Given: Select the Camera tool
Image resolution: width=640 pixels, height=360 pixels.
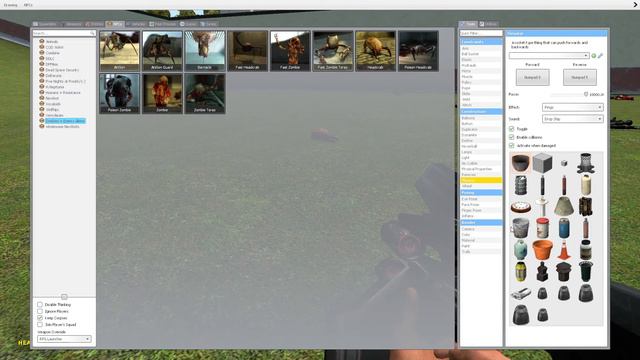Looking at the screenshot, I should tap(481, 229).
